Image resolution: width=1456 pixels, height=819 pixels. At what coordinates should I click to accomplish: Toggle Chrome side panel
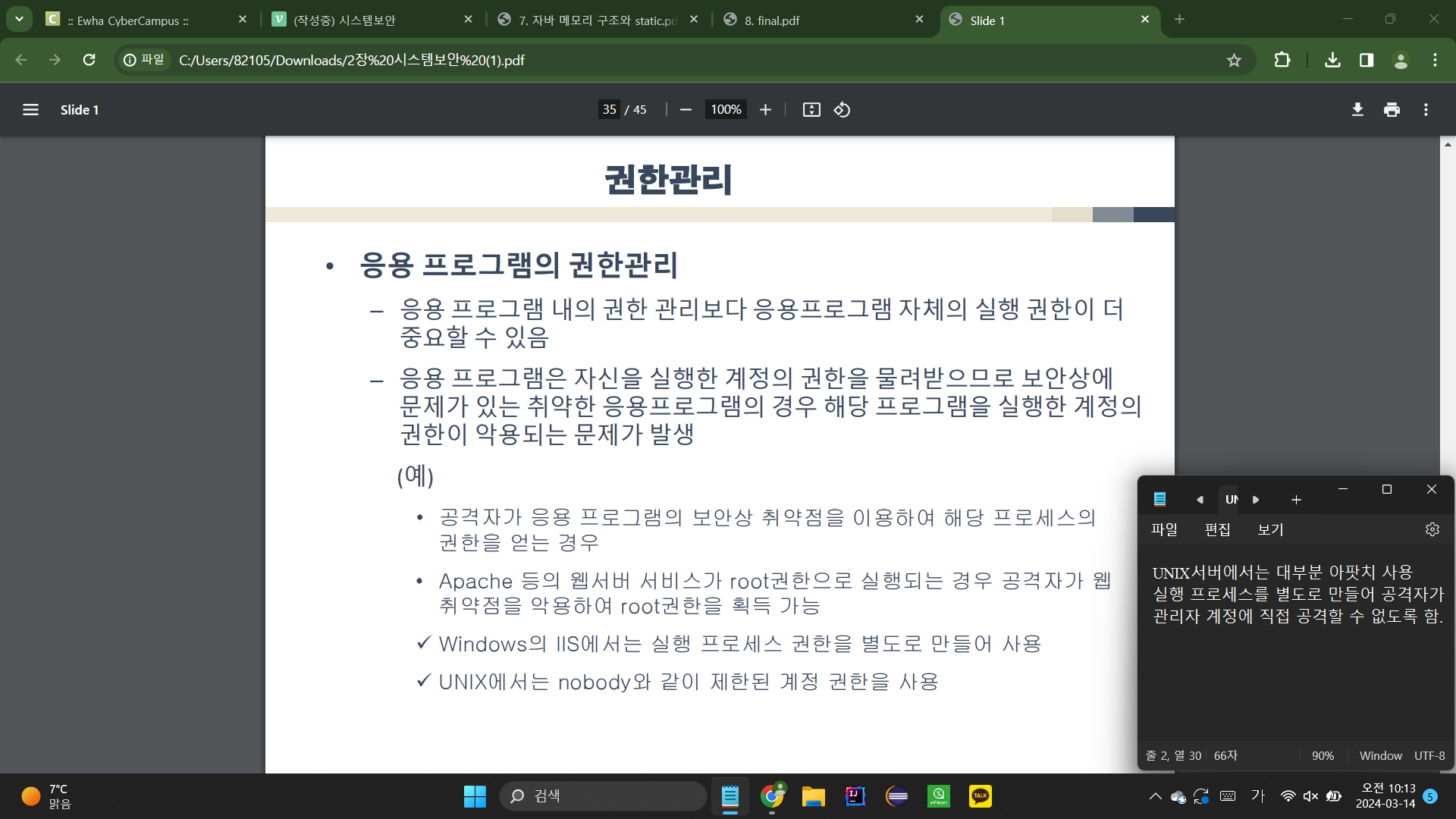pos(1367,60)
